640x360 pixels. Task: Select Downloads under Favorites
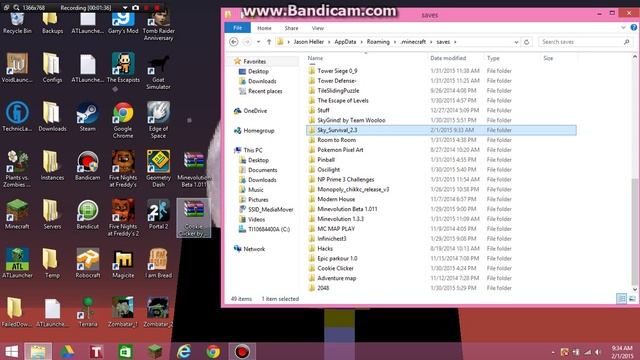click(262, 81)
